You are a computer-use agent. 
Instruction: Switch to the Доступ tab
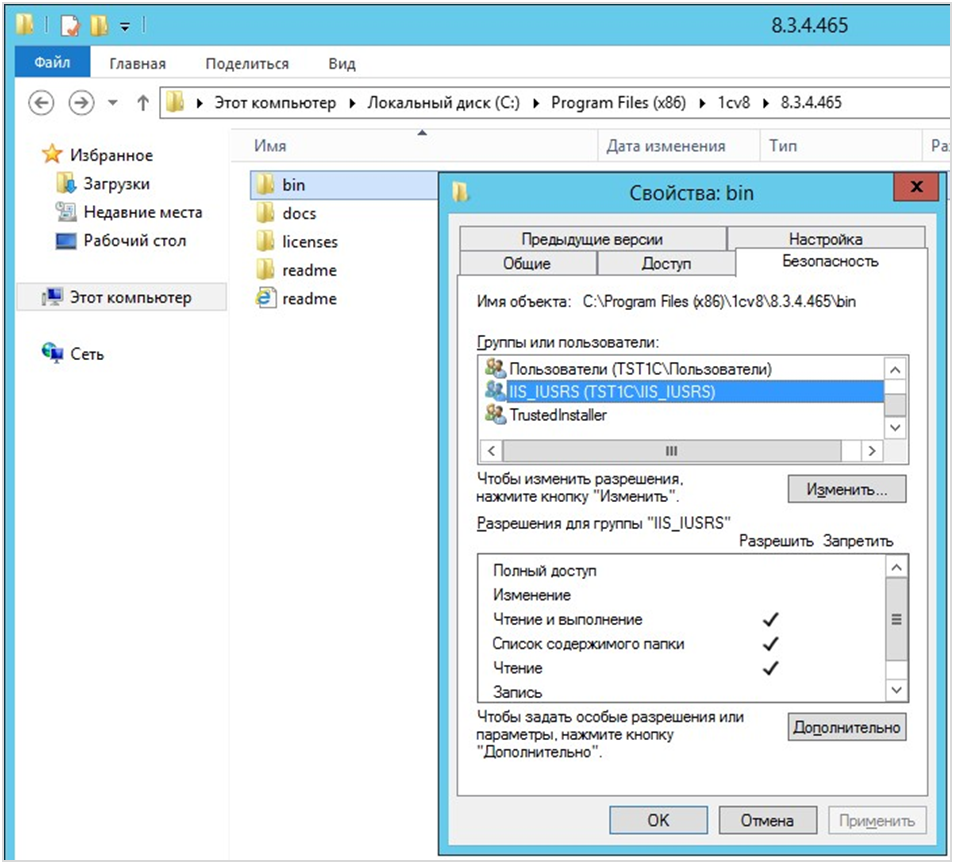666,264
